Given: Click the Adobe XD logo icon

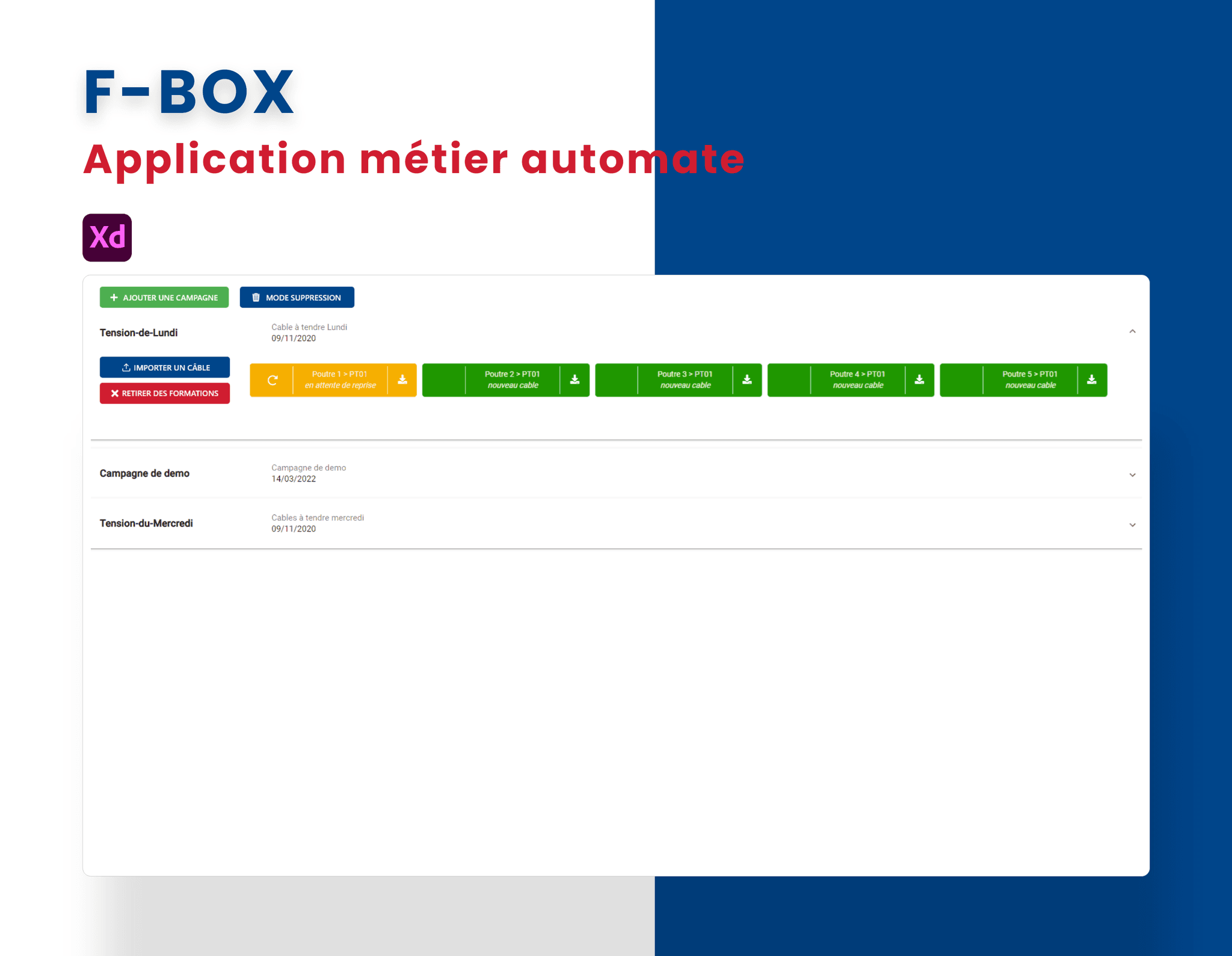Looking at the screenshot, I should coord(107,237).
